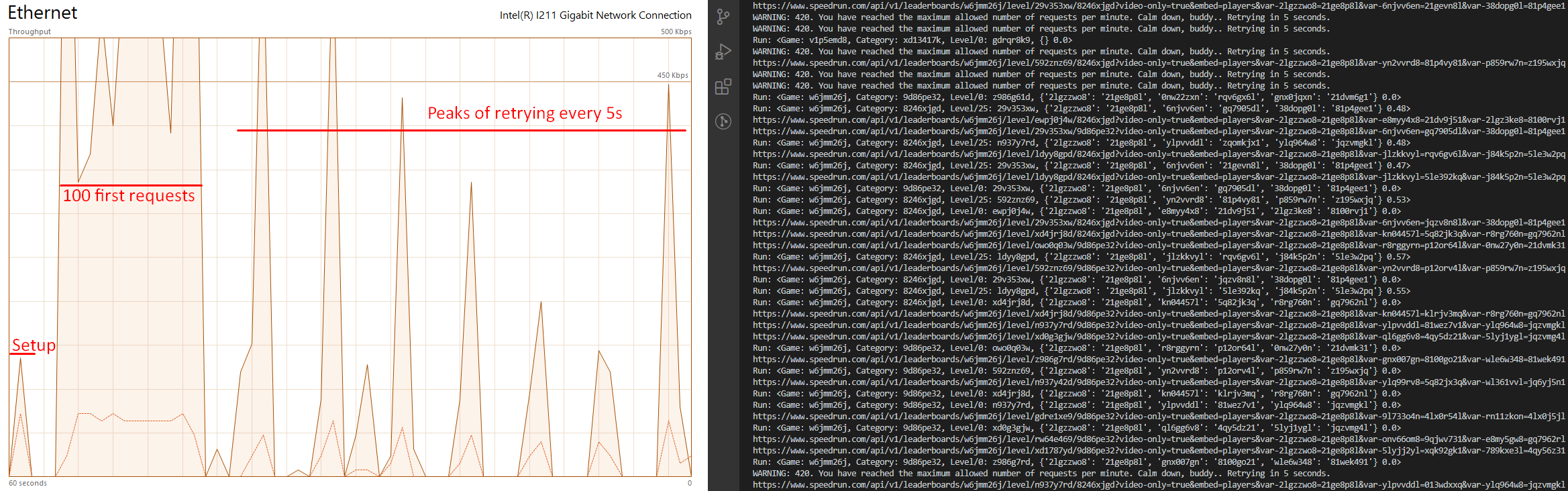The width and height of the screenshot is (1568, 491).
Task: Click the URL containing level/z986g7rd/9d86pe32
Action: tap(1159, 360)
